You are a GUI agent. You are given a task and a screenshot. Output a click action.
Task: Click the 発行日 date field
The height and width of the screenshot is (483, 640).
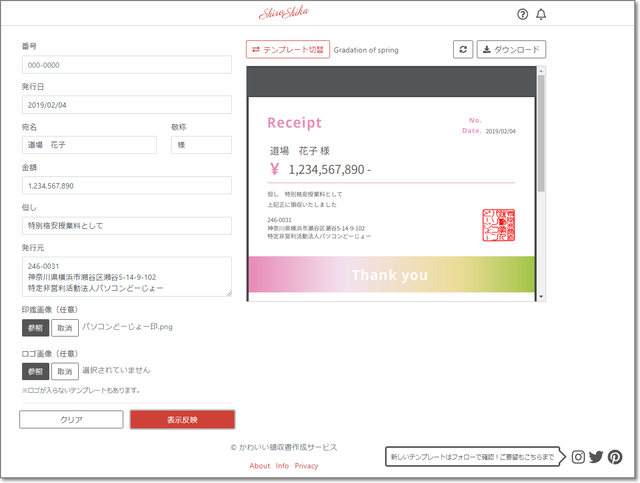[x=126, y=105]
